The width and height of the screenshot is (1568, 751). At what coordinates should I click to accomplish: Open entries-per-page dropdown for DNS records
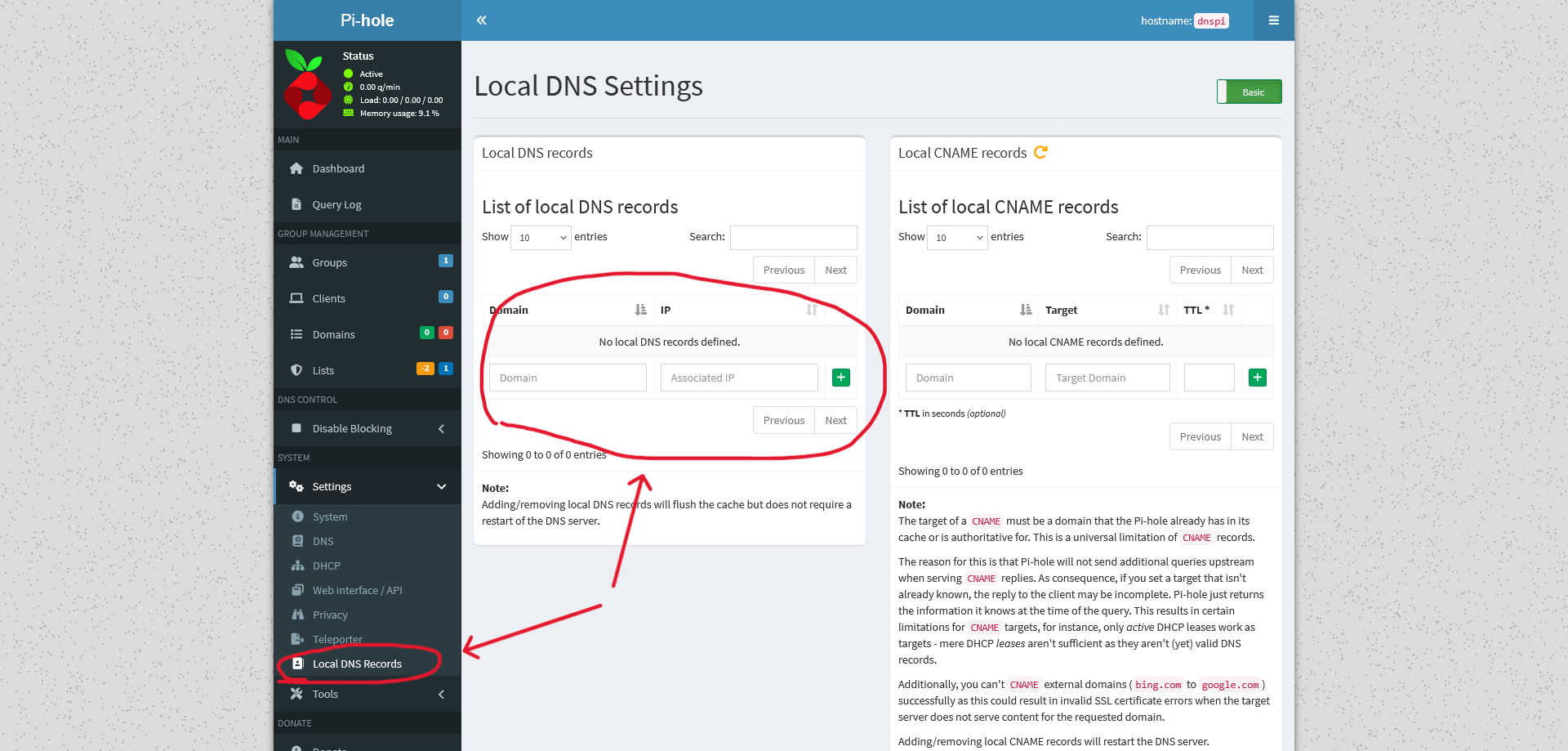[541, 238]
